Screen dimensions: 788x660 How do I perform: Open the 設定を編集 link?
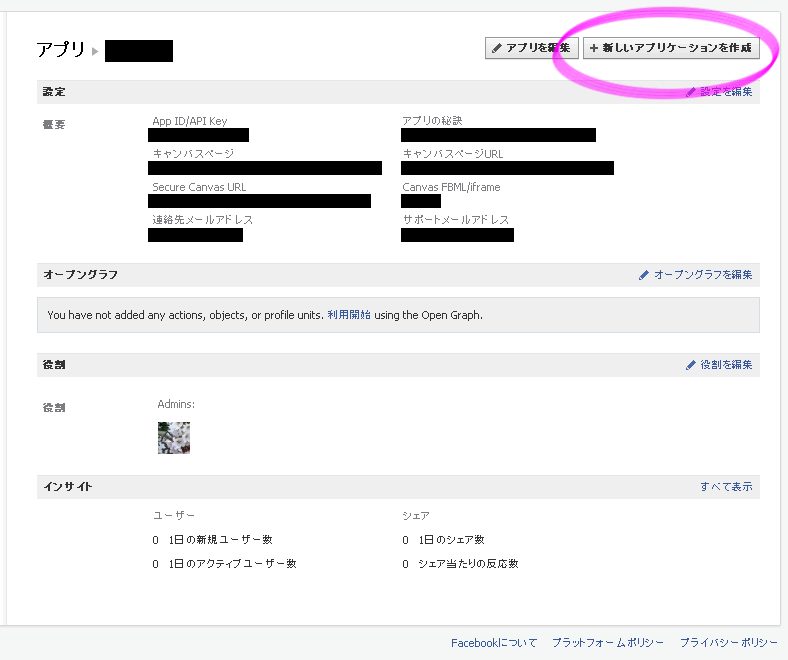[x=726, y=91]
